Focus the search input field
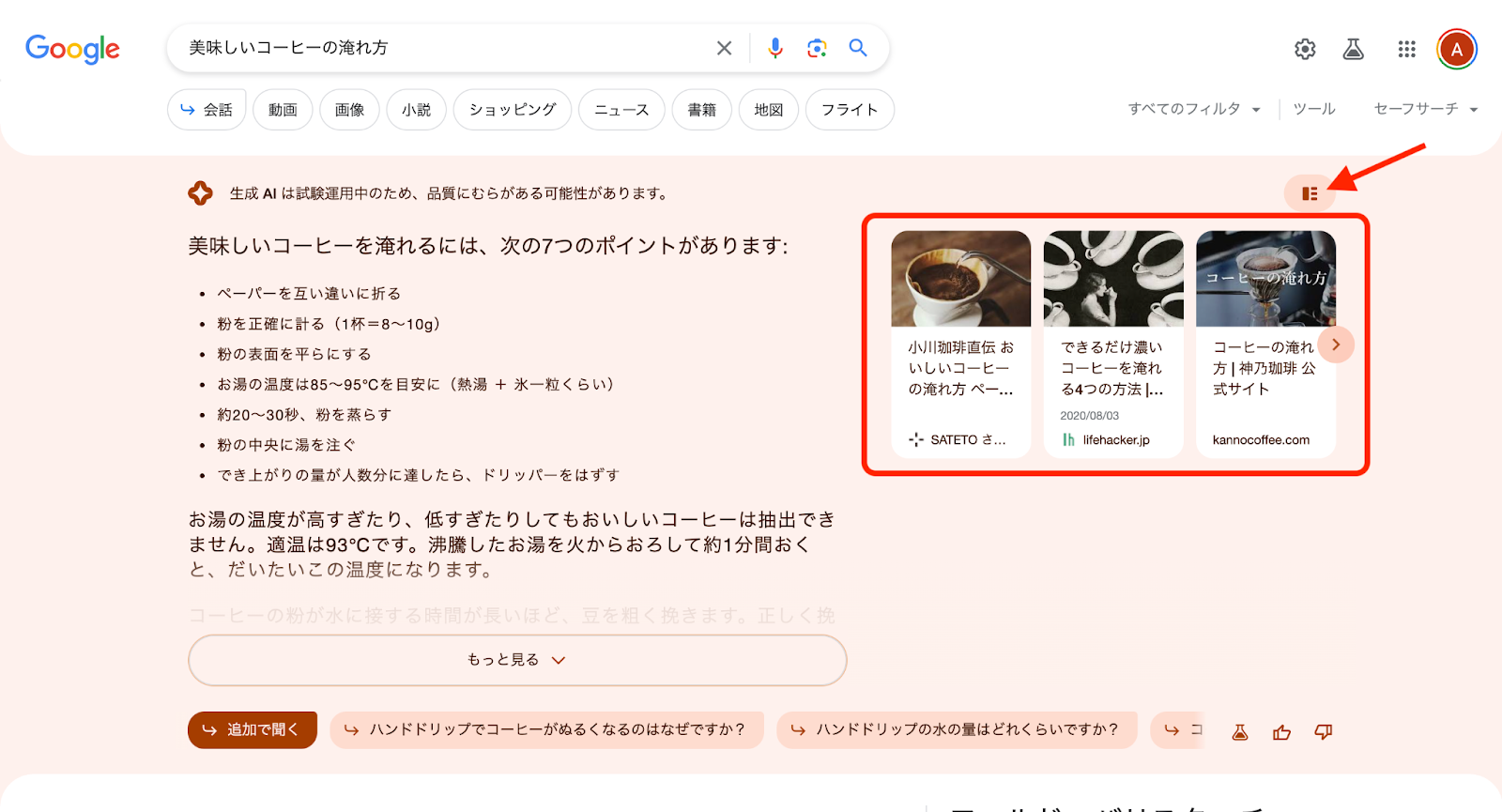1502x812 pixels. coord(441,48)
